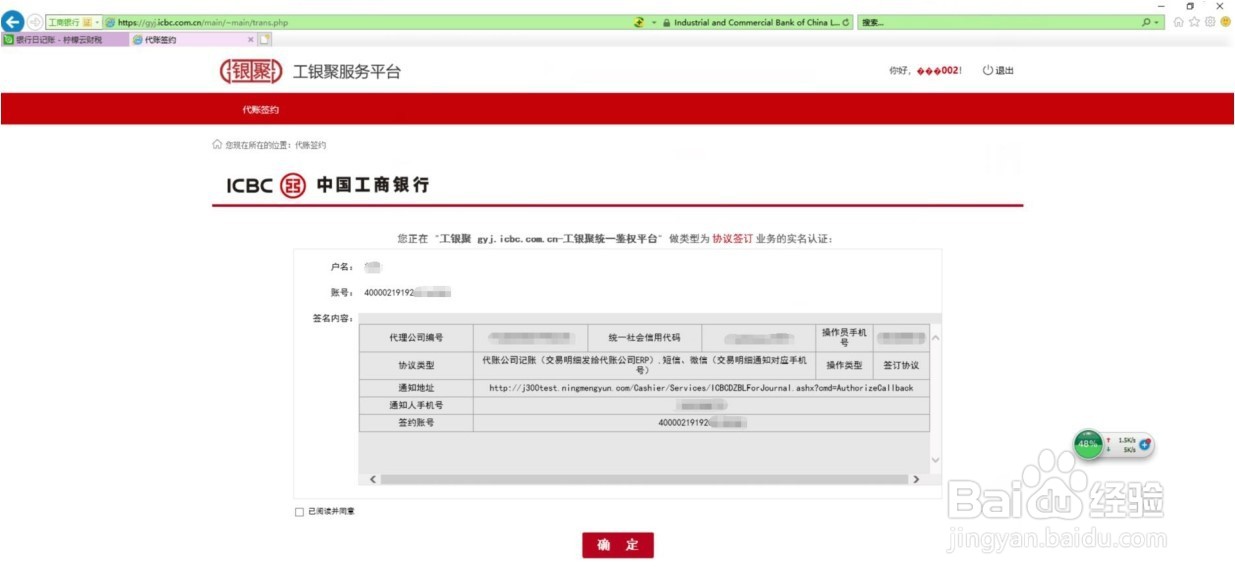The image size is (1235, 581).
Task: Open Favorites star icon
Action: point(1194,22)
